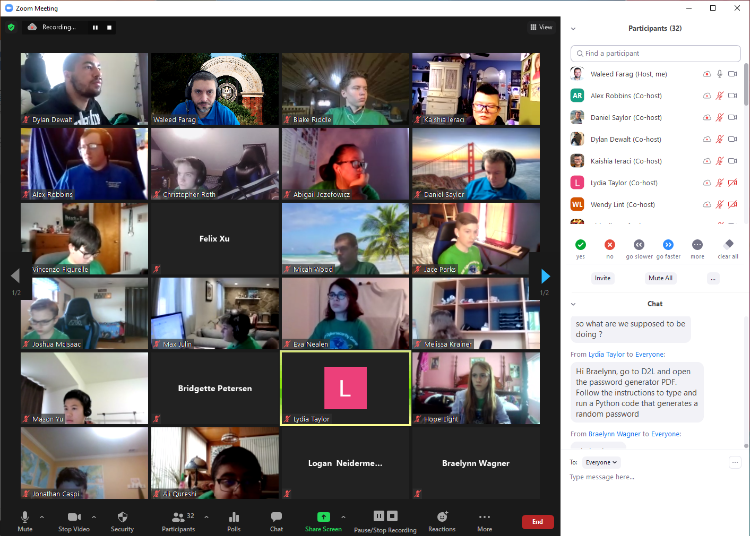Open the chat recipient Everyone dropdown
Viewport: 750px width, 536px height.
601,462
